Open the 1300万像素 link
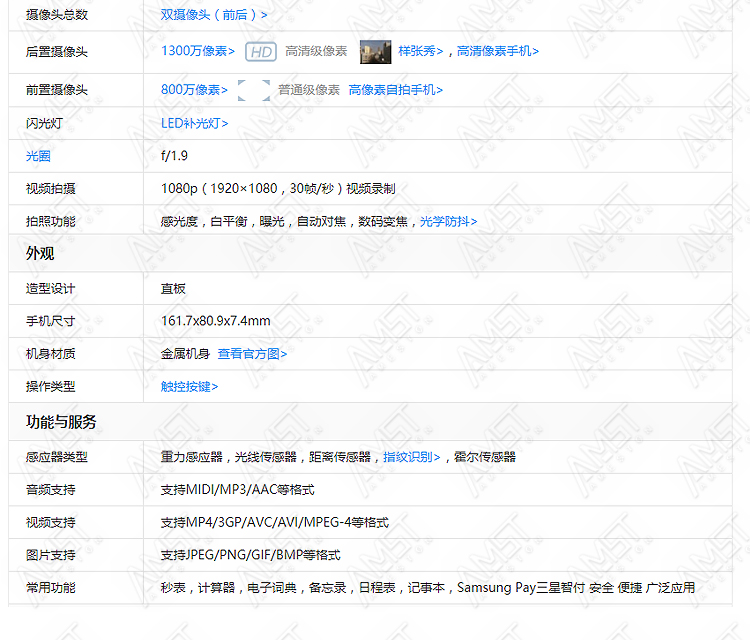The width and height of the screenshot is (750, 640). tap(198, 51)
